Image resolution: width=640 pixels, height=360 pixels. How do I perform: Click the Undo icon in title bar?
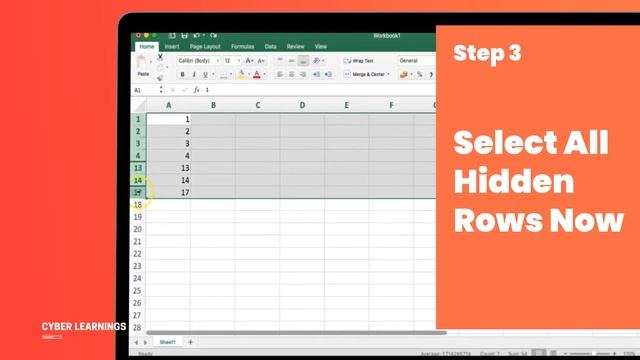(x=197, y=36)
